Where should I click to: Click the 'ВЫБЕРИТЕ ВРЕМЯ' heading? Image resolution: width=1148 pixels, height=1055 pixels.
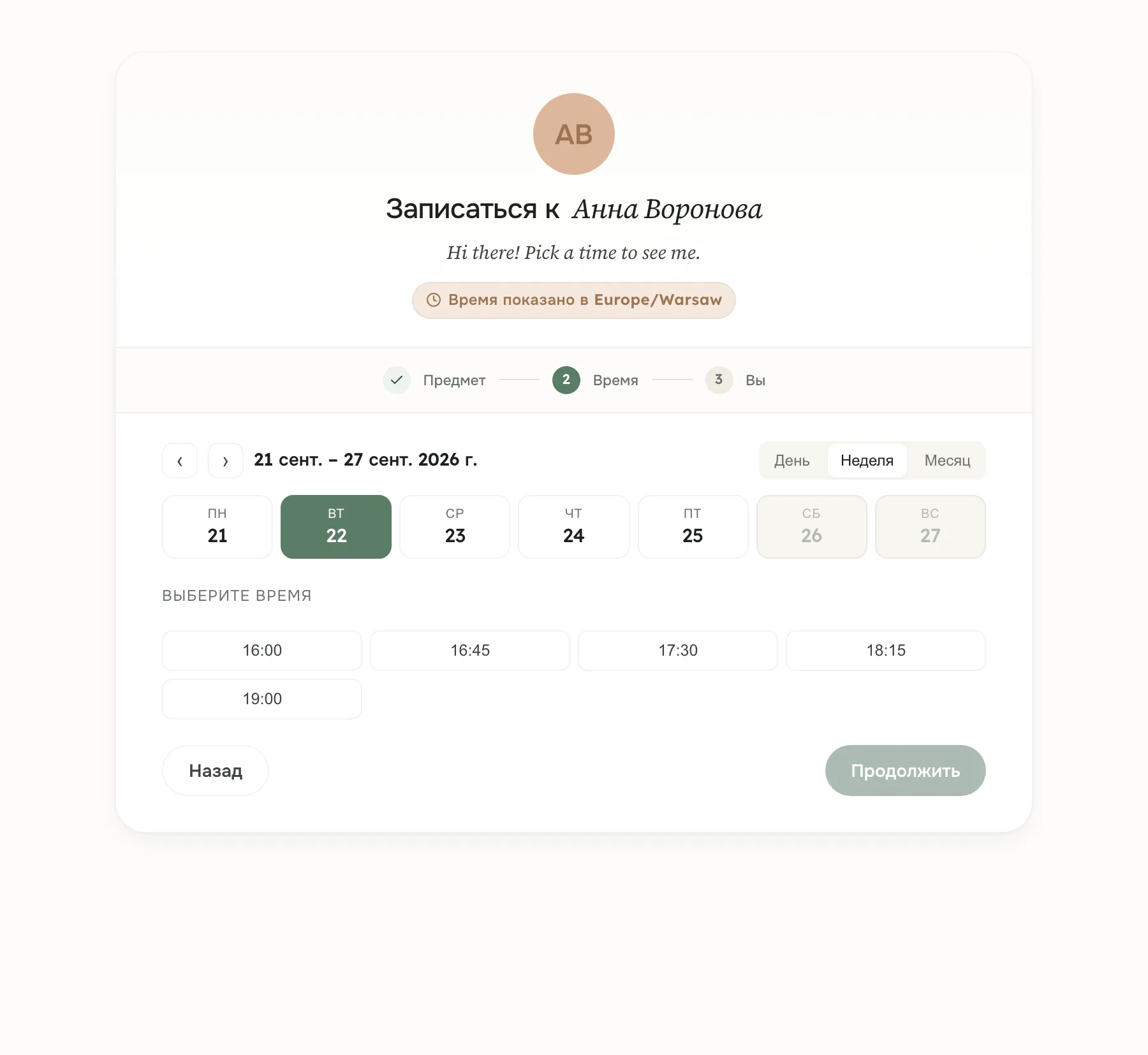click(x=237, y=596)
